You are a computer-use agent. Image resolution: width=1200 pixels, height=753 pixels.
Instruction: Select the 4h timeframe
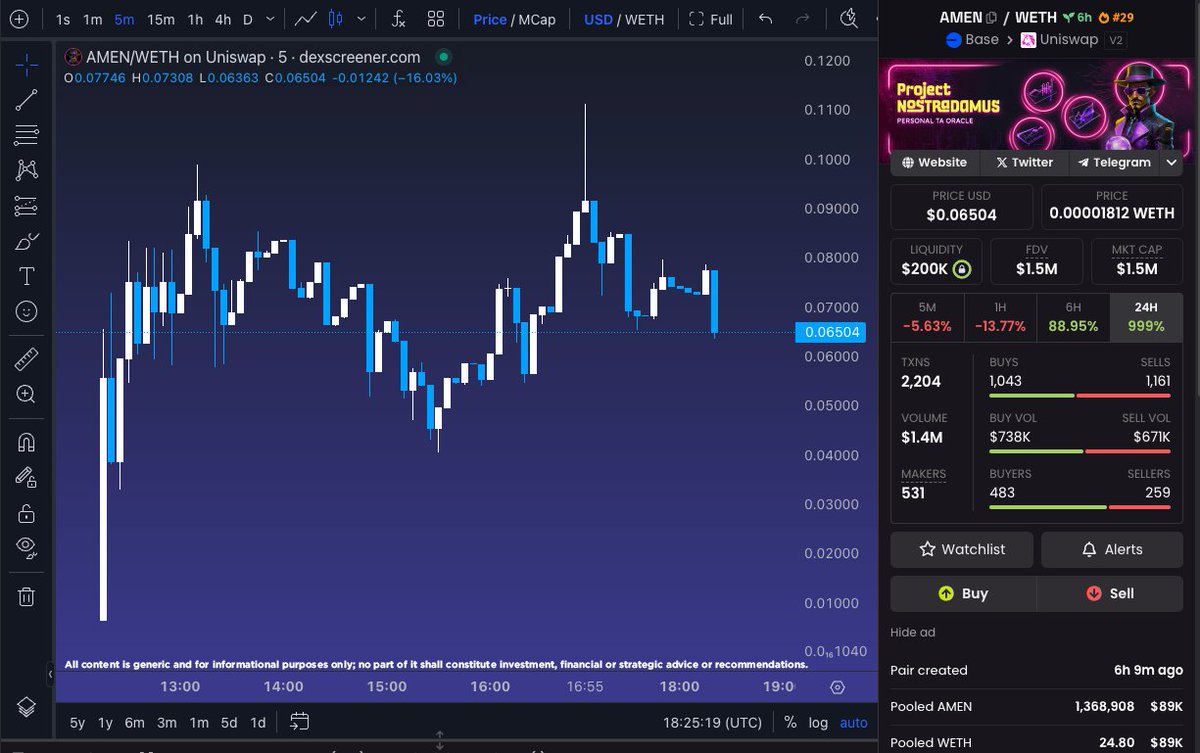point(223,19)
